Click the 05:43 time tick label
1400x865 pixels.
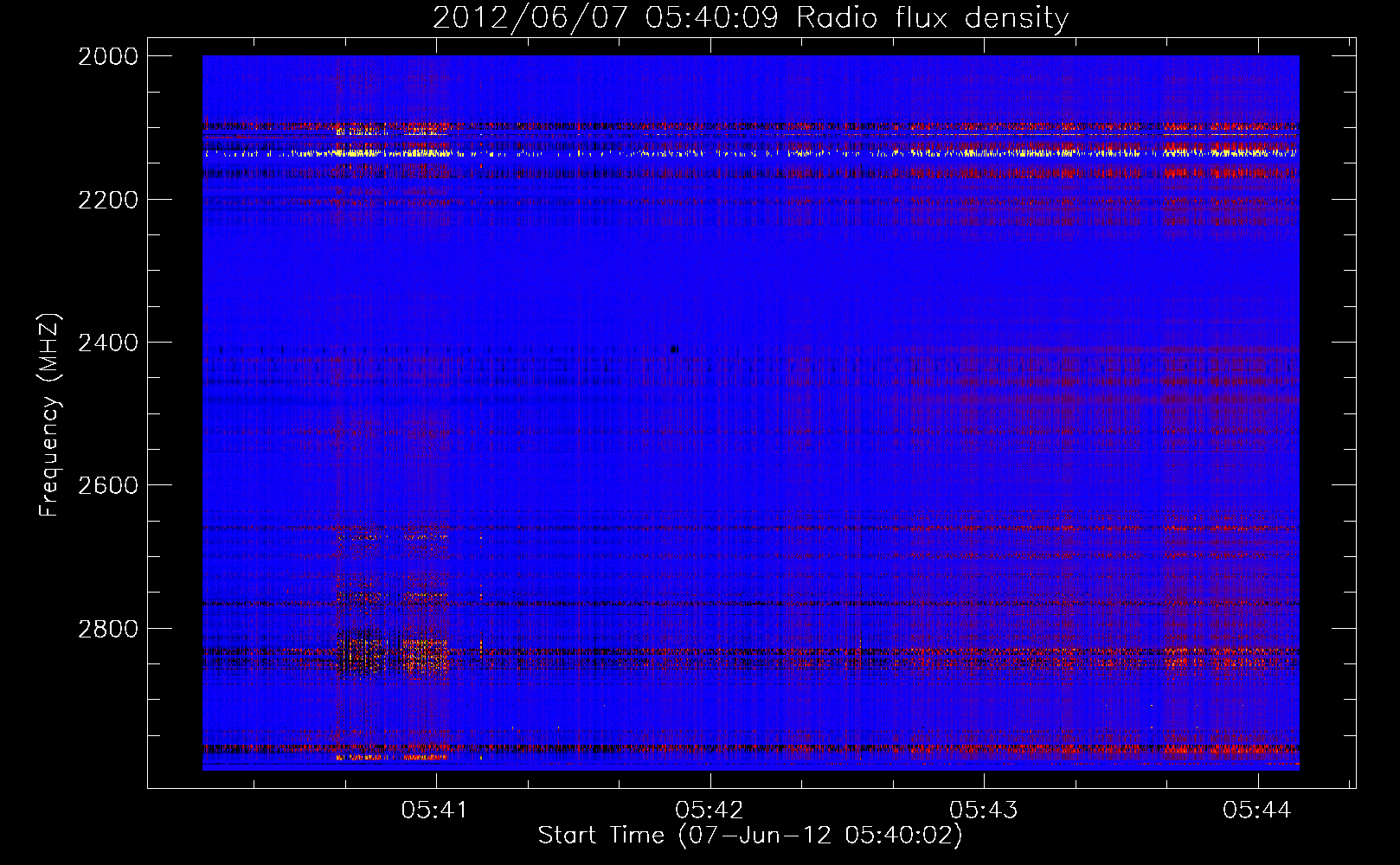[x=984, y=810]
